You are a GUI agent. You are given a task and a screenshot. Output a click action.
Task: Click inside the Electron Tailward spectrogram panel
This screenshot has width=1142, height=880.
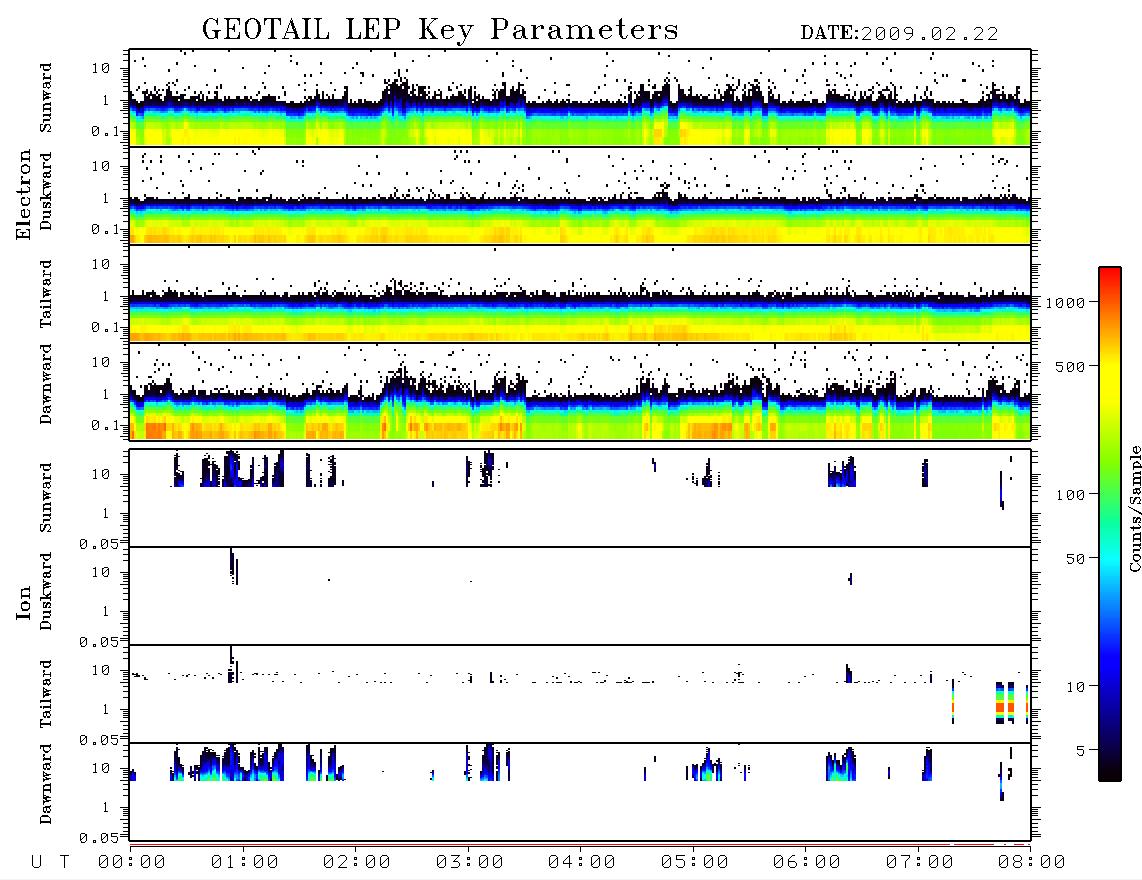pyautogui.click(x=580, y=294)
